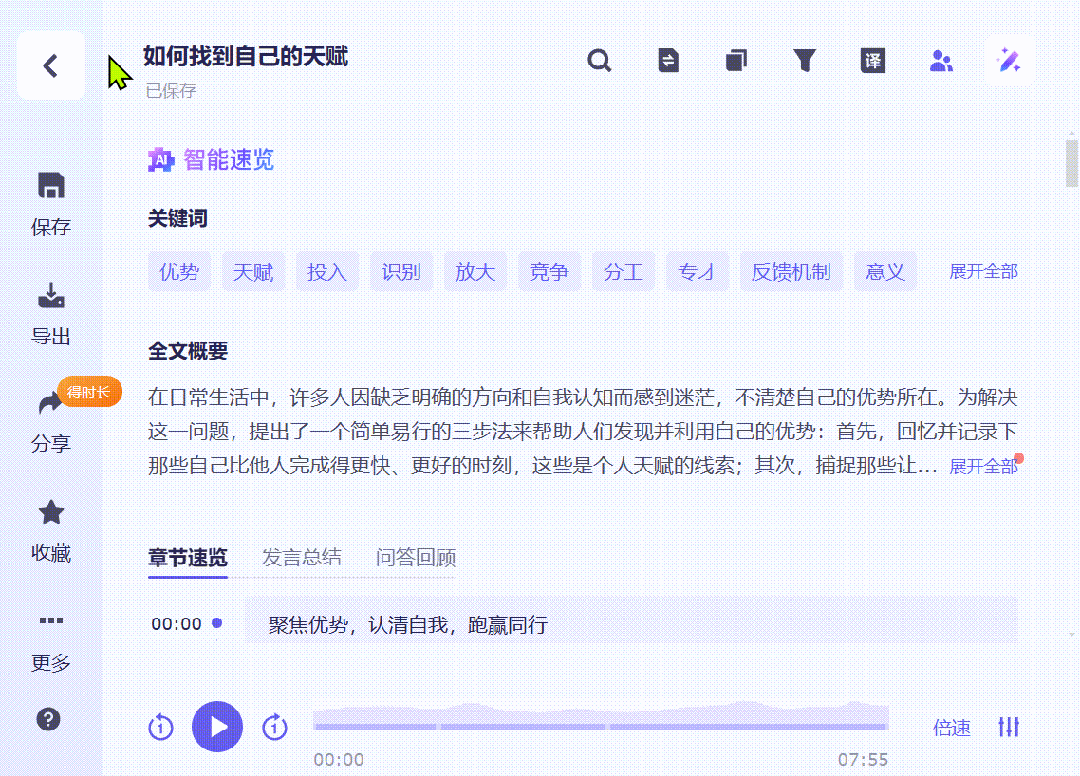This screenshot has width=1080, height=776.
Task: Open the 问答回顾 tab
Action: (414, 558)
